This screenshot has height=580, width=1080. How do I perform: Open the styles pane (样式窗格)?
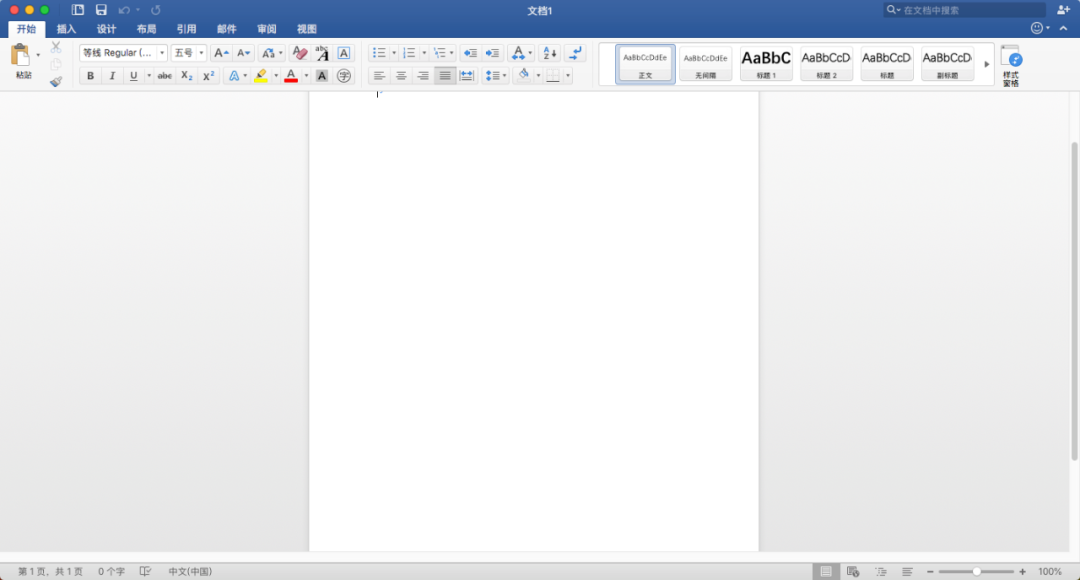(1011, 66)
